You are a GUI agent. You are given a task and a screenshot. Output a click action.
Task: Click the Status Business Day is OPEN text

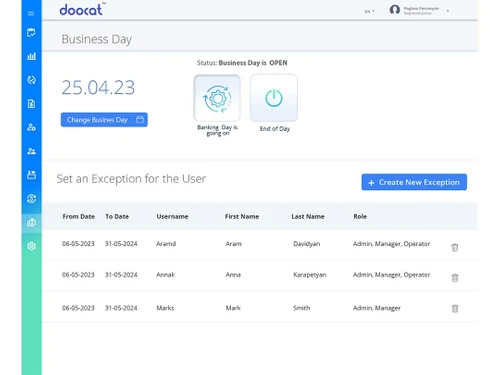(x=242, y=63)
